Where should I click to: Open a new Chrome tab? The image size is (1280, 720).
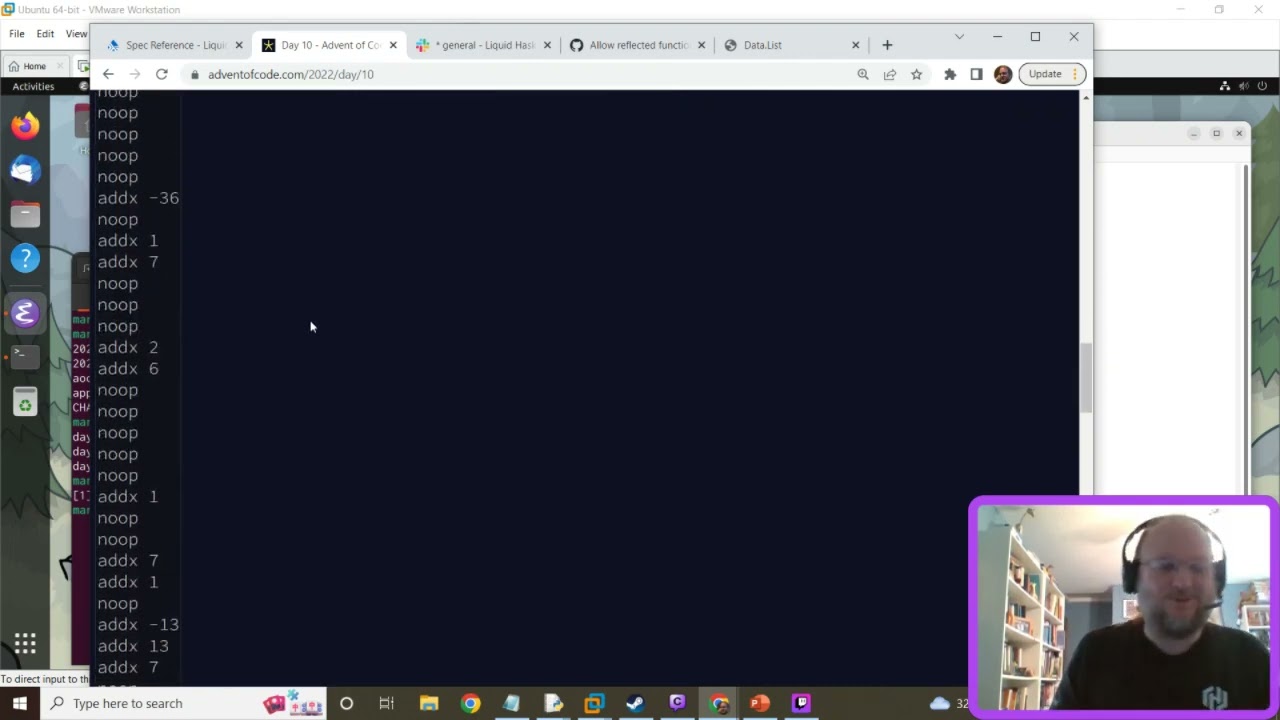tap(887, 45)
